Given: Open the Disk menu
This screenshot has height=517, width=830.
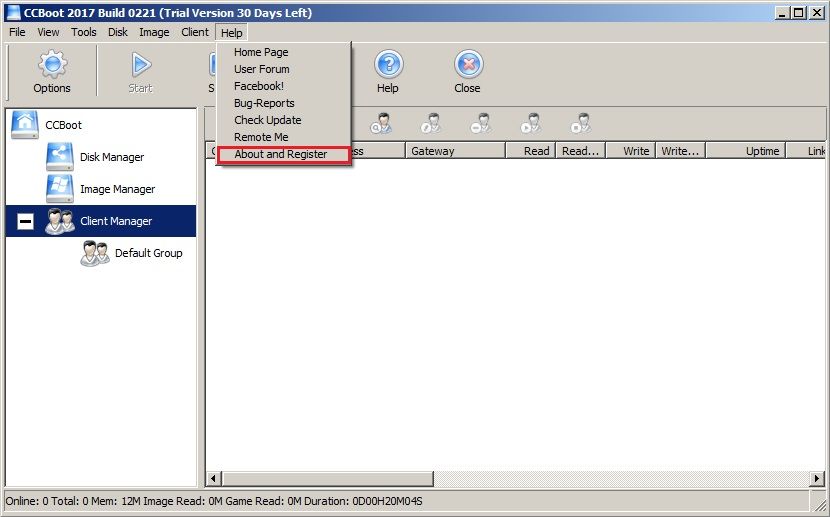Looking at the screenshot, I should (x=118, y=32).
